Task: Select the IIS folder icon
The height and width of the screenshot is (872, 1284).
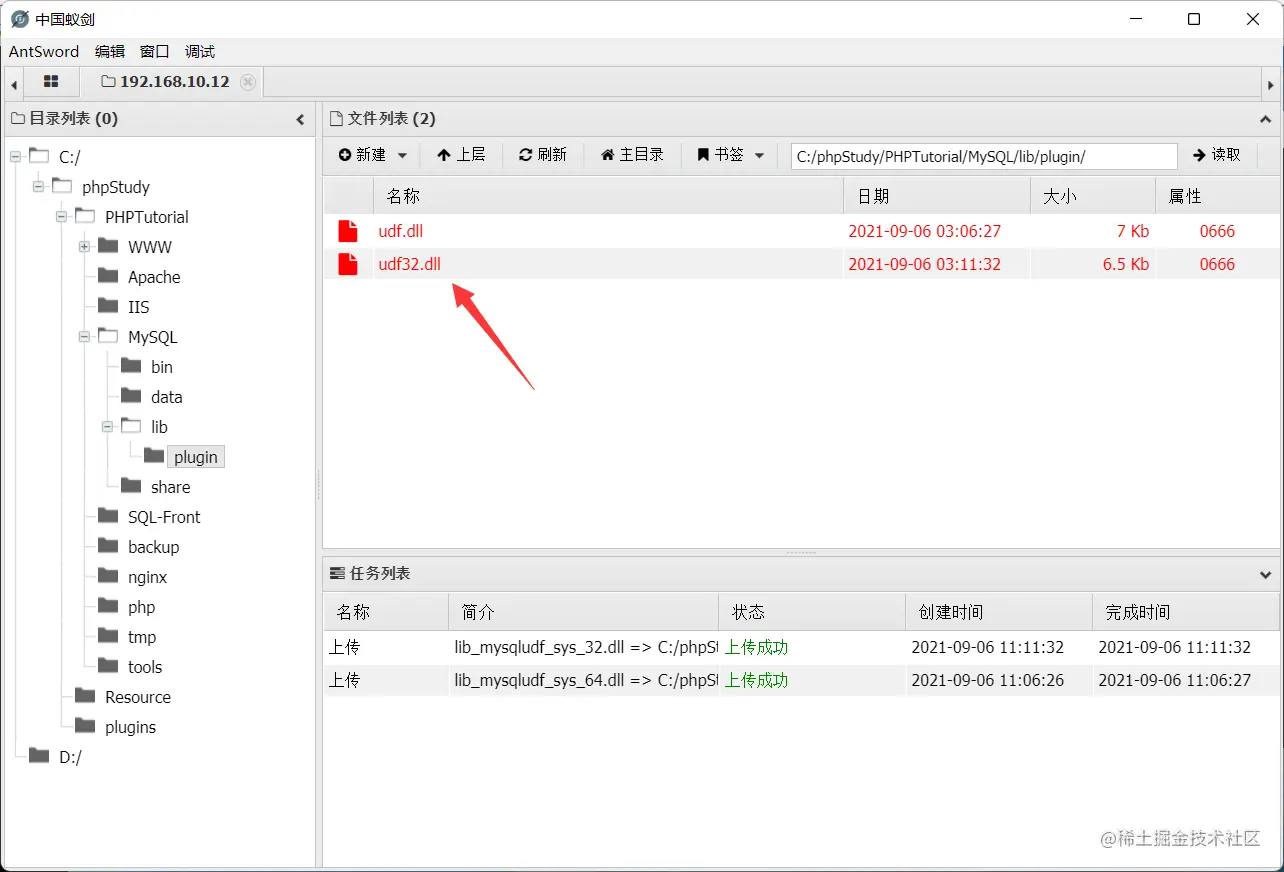Action: pos(108,306)
